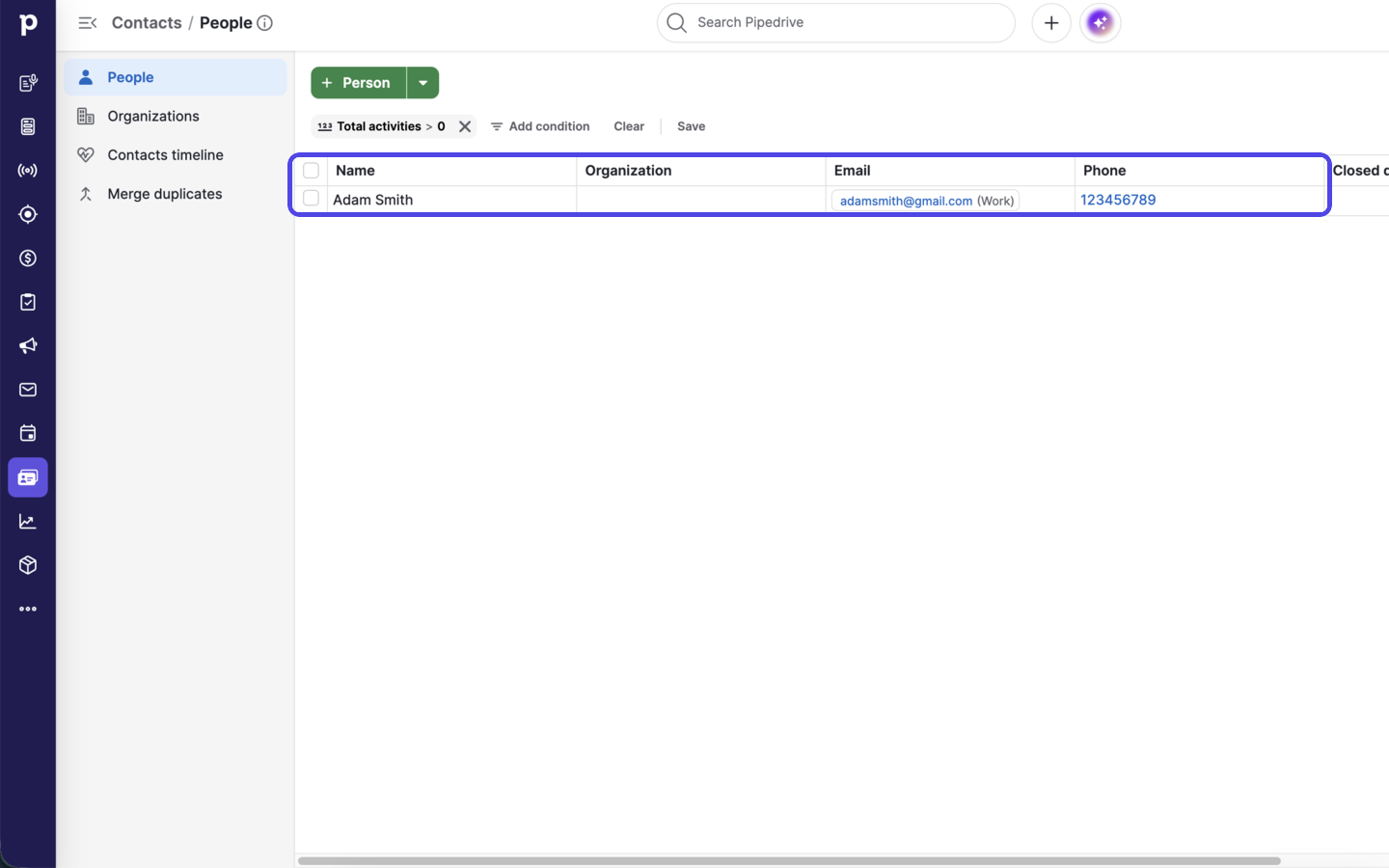This screenshot has height=868, width=1389.
Task: Click the Clear filter button
Action: click(x=629, y=126)
